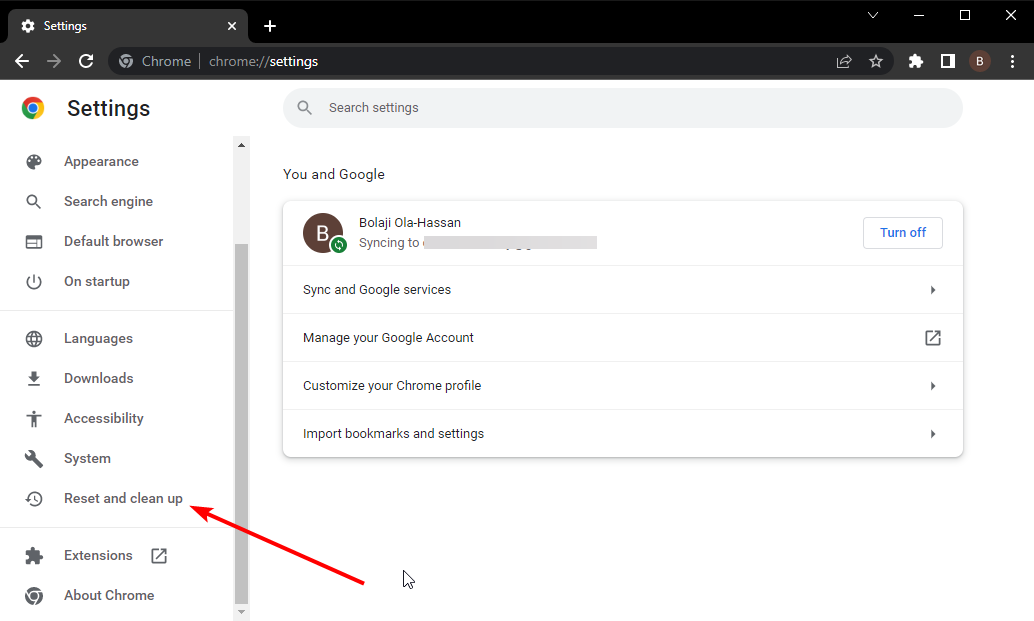This screenshot has width=1034, height=621.
Task: Bookmark this page with star icon
Action: click(x=876, y=61)
